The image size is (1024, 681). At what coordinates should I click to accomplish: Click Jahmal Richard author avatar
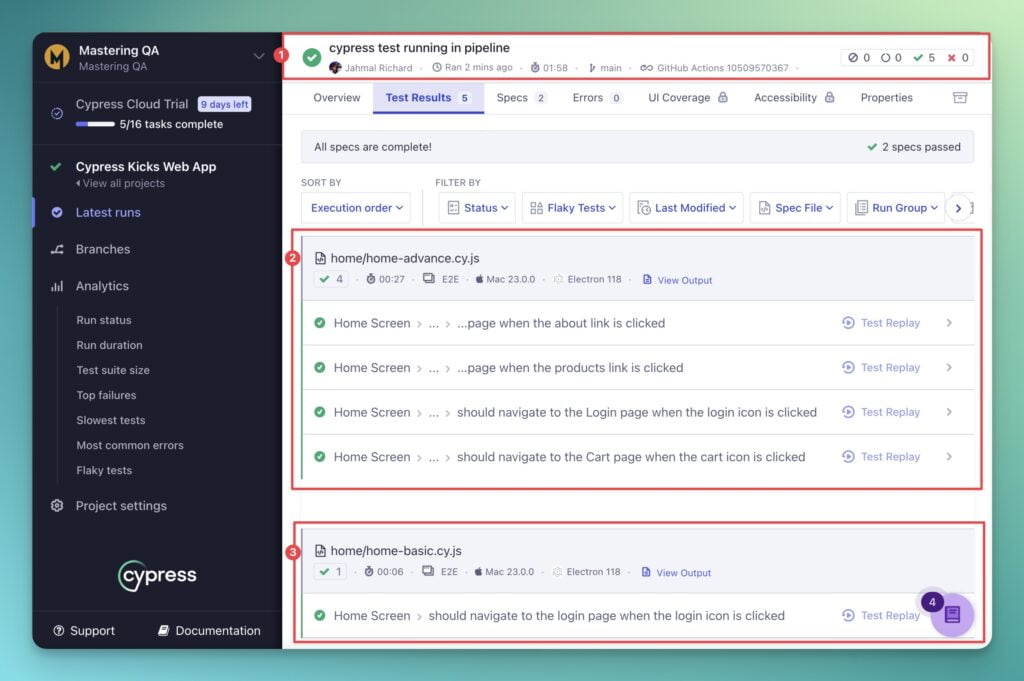(336, 67)
